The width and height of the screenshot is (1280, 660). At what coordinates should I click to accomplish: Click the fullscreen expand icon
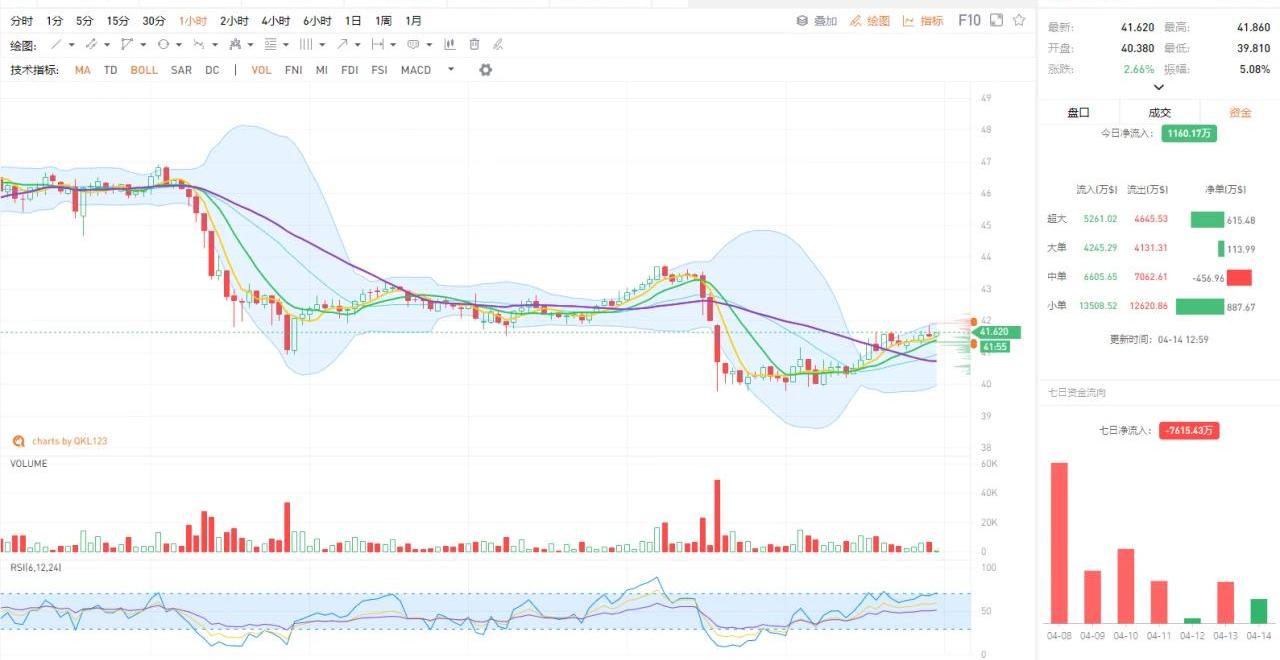point(997,20)
